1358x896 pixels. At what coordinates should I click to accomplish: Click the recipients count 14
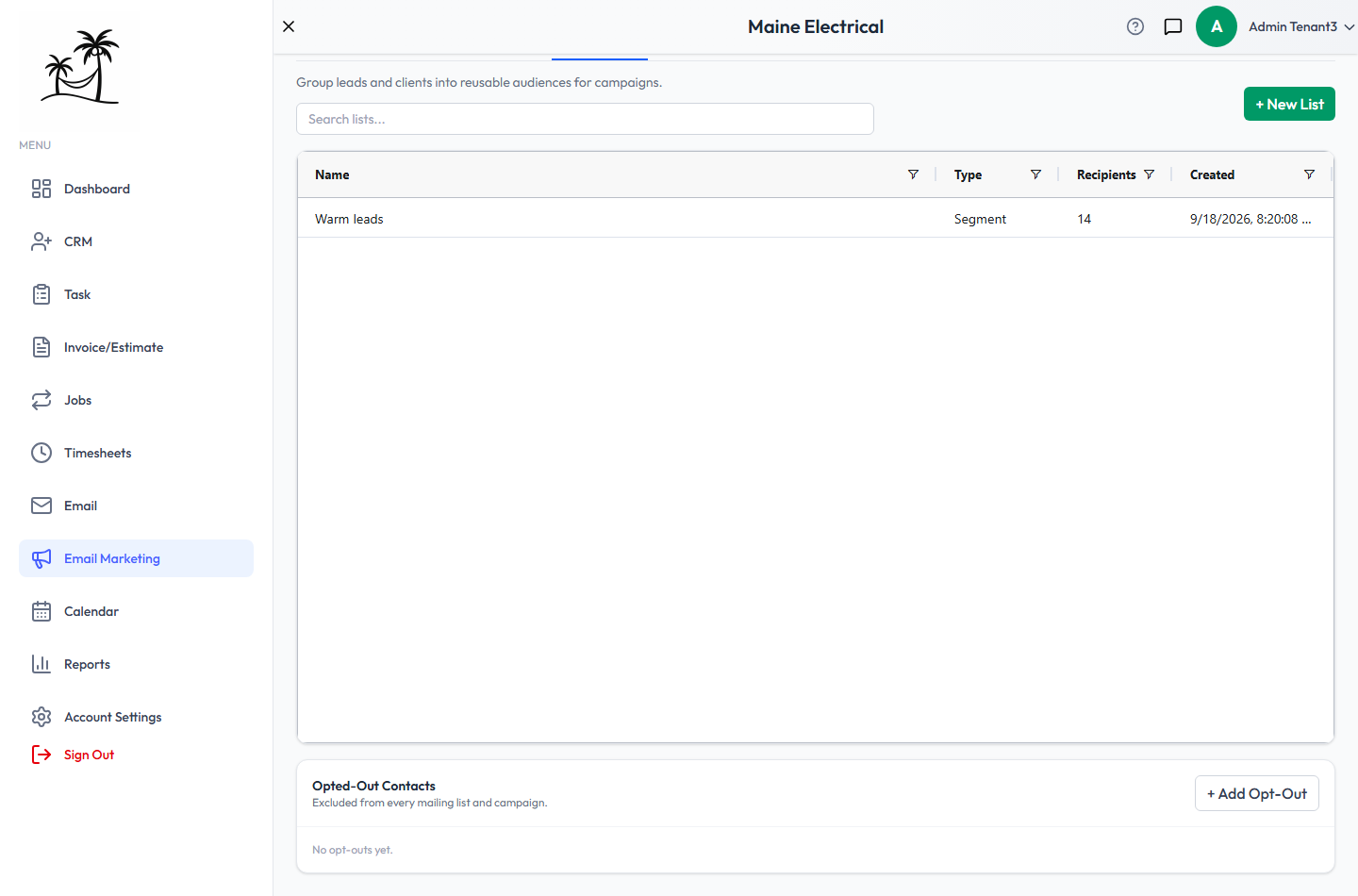[1085, 219]
